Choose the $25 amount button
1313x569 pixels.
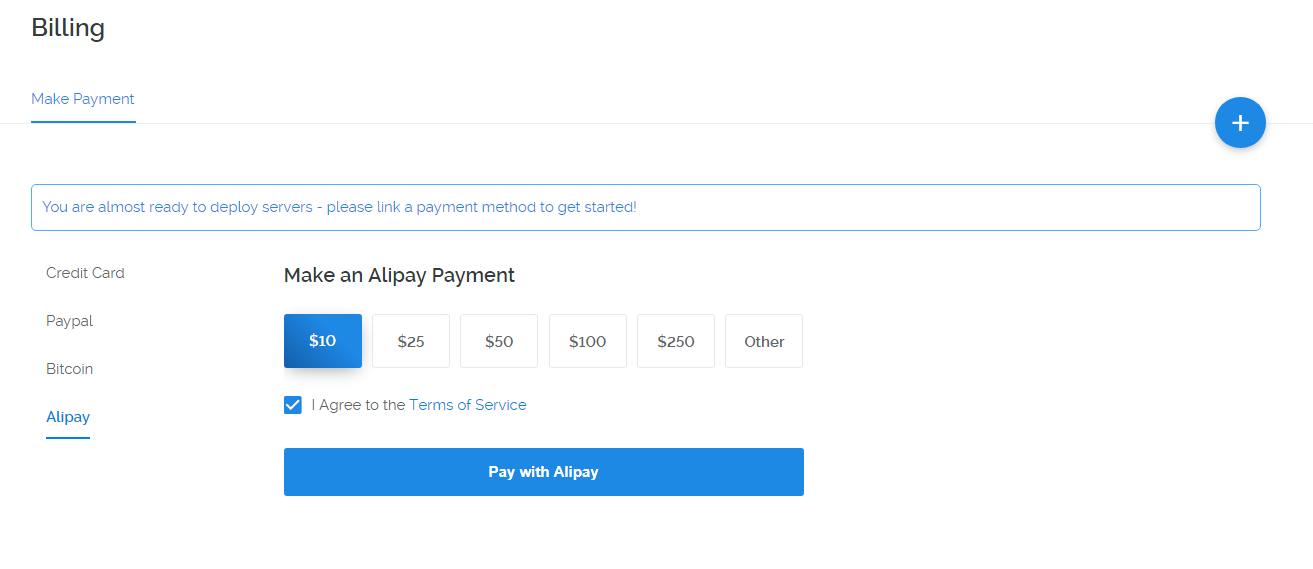(x=411, y=341)
